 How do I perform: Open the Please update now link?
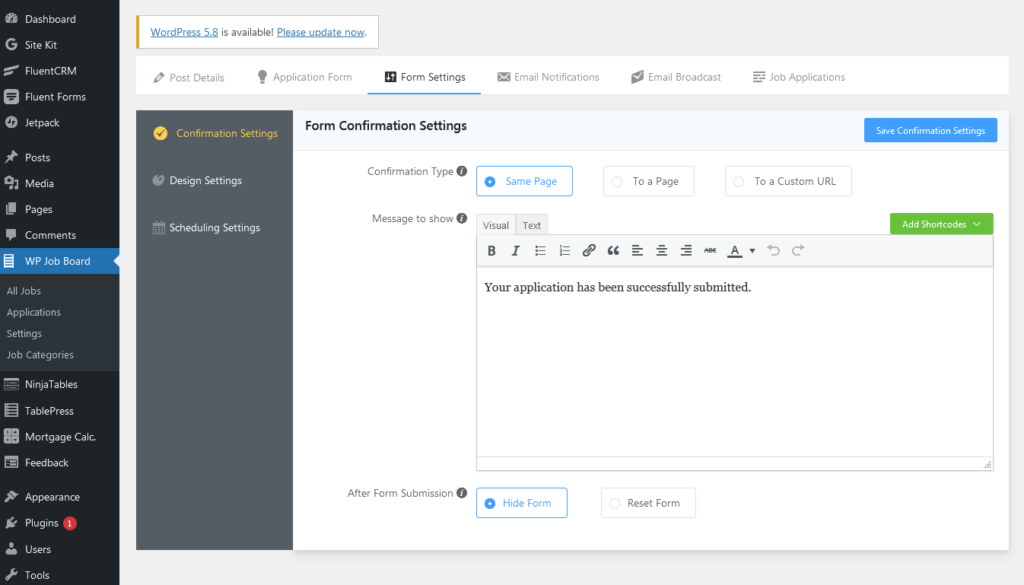click(320, 31)
